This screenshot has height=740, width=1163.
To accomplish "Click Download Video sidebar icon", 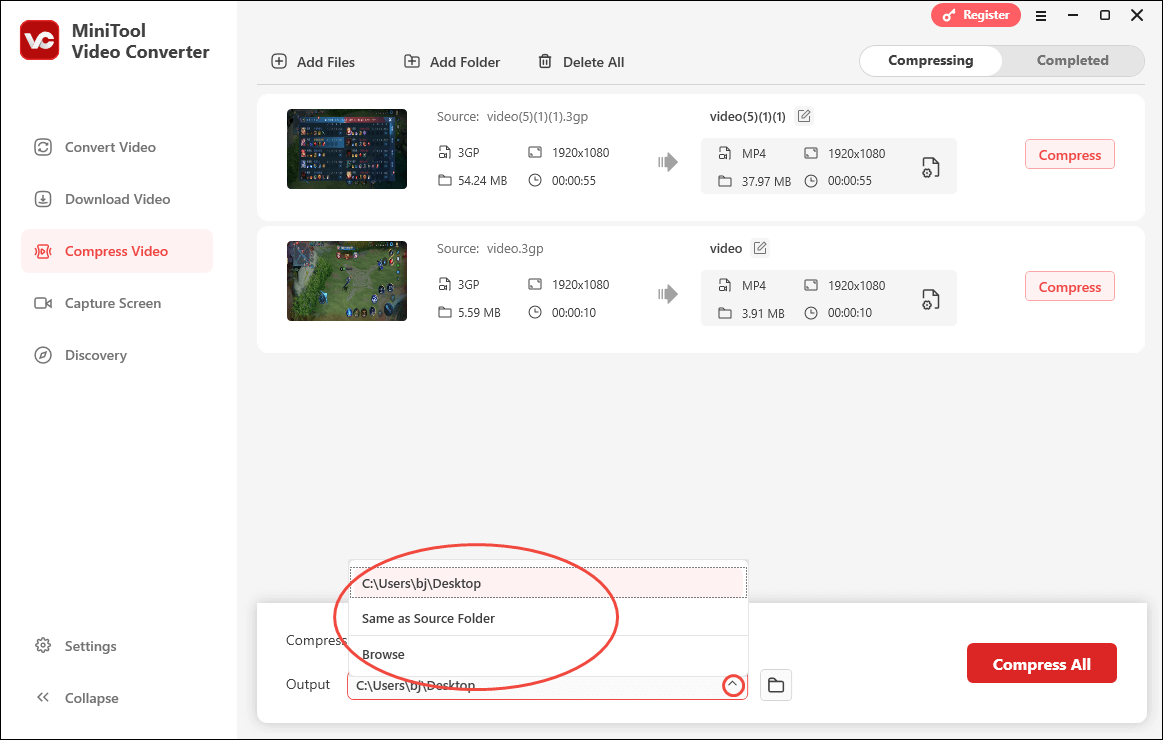I will pos(43,199).
